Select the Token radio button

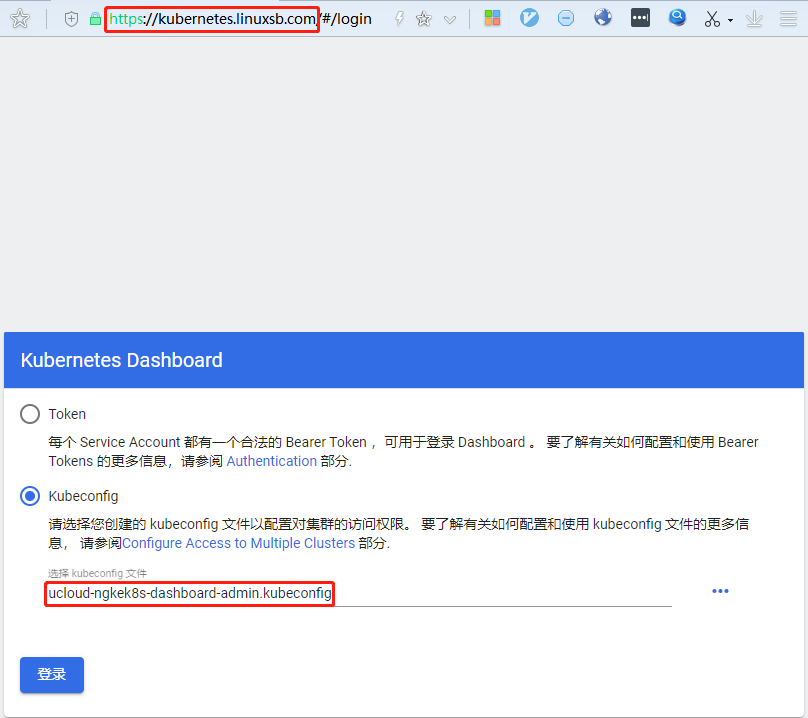click(31, 414)
